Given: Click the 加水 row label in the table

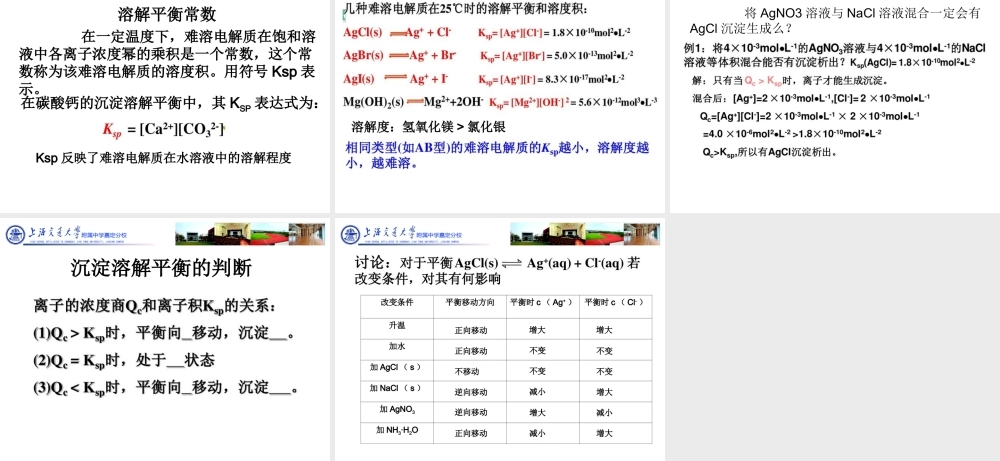Looking at the screenshot, I should coord(397,346).
